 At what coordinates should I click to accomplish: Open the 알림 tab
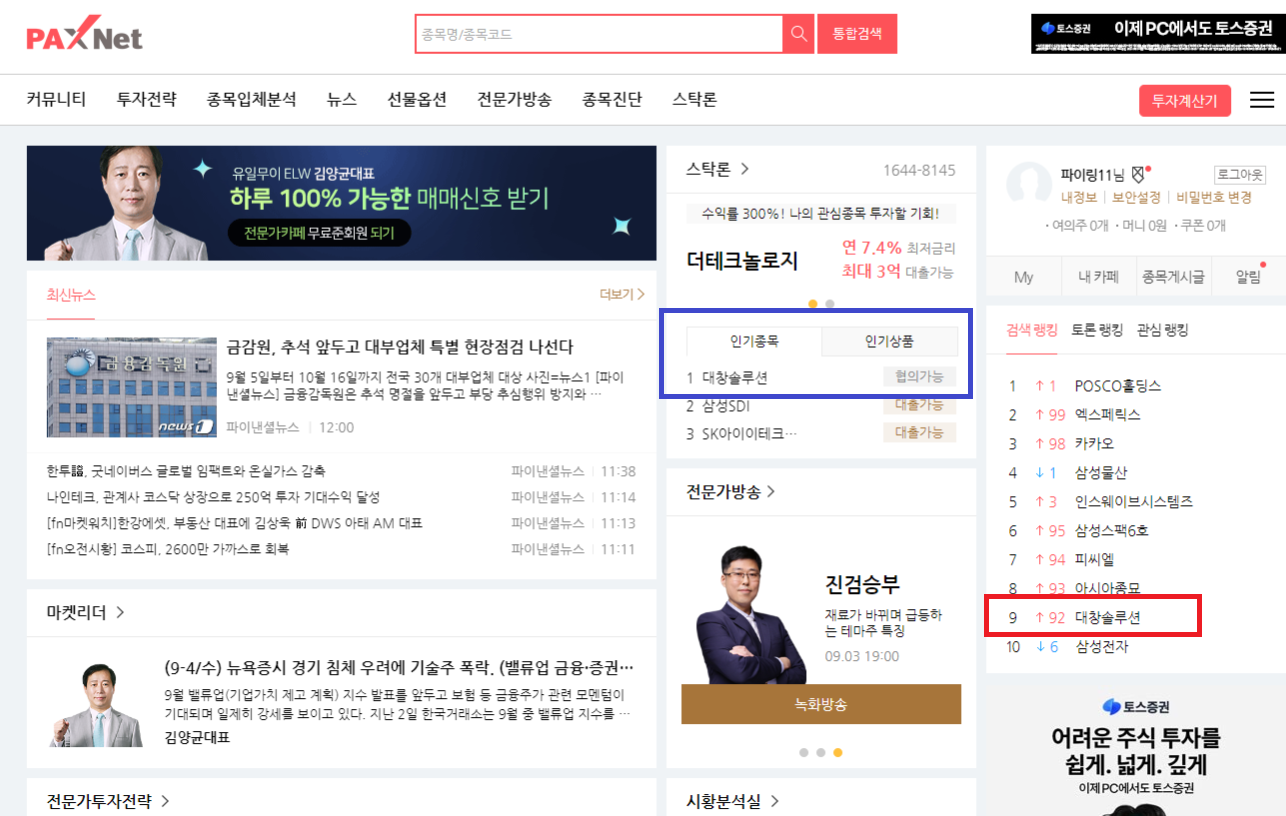[1248, 277]
